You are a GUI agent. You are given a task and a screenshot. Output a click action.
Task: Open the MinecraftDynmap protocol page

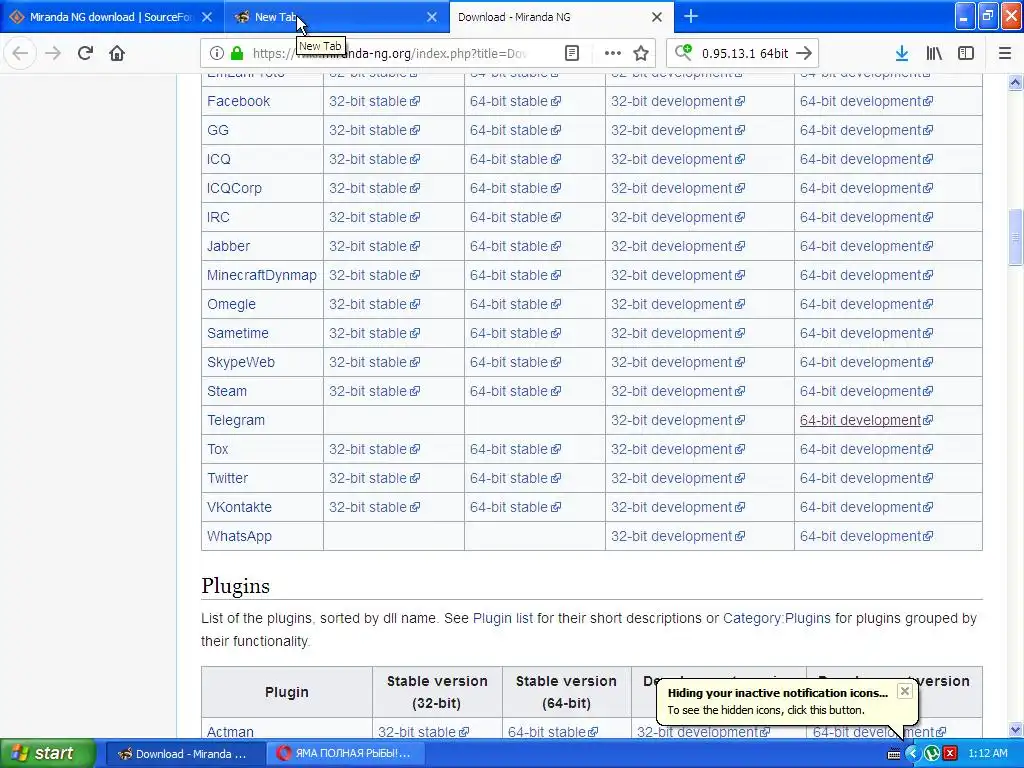tap(262, 275)
